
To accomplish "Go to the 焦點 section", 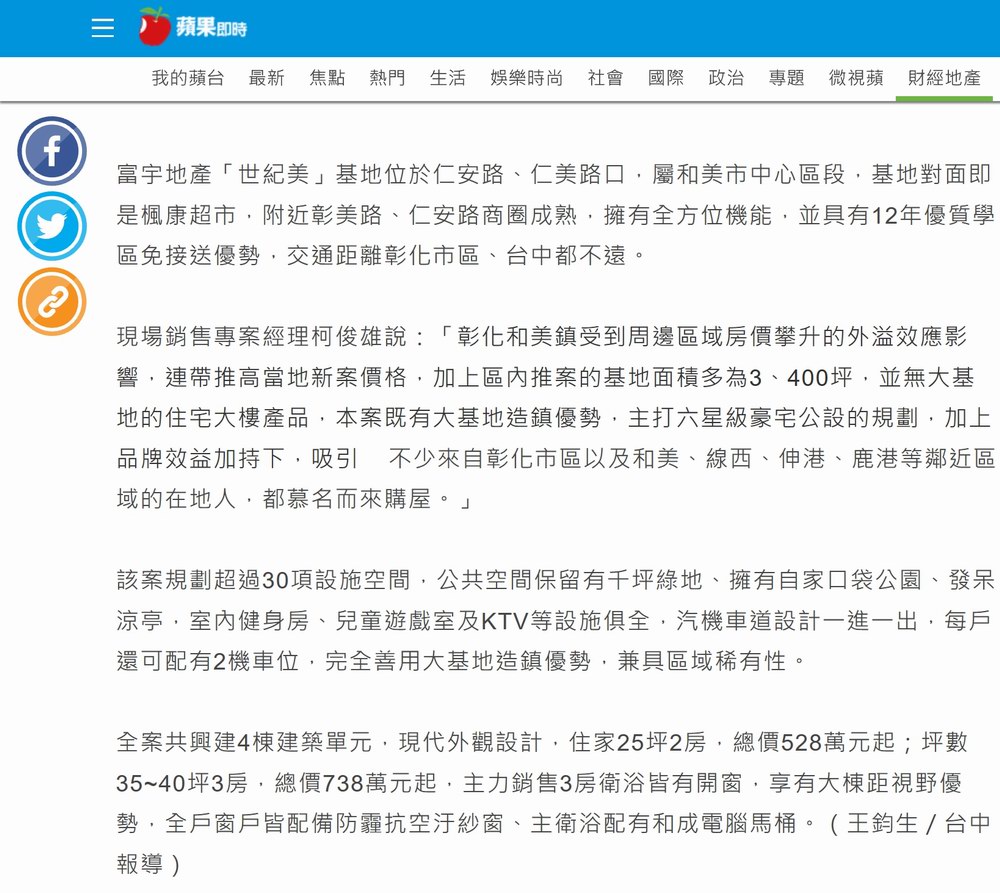I will 327,78.
